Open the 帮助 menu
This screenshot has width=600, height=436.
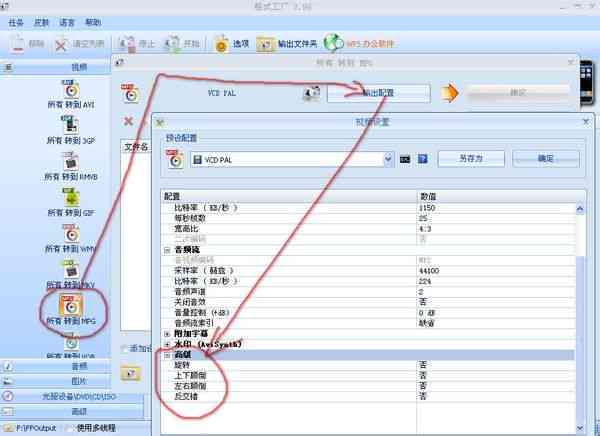[x=93, y=23]
